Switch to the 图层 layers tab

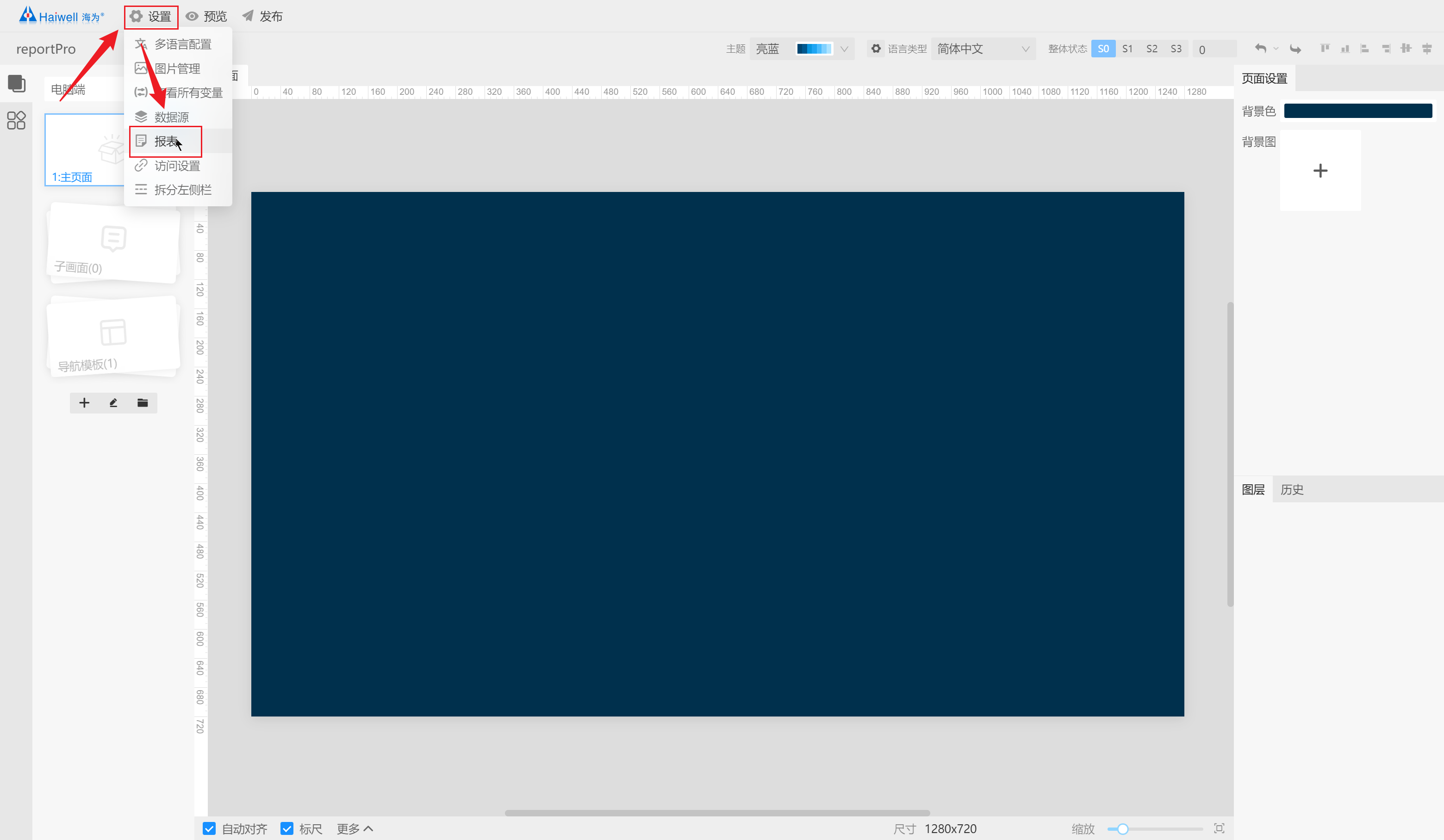click(1252, 489)
